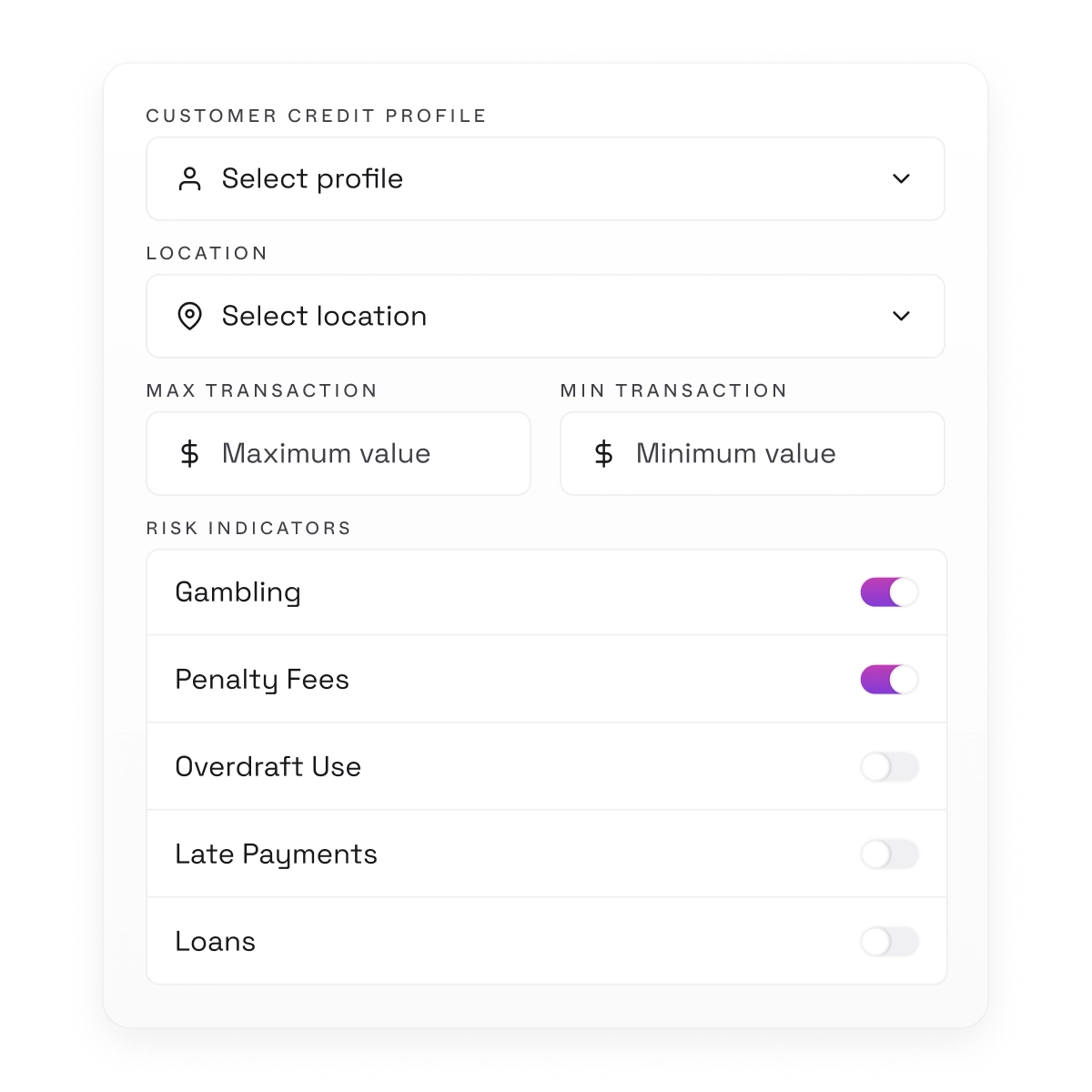Click the Late Payments label
The width and height of the screenshot is (1092, 1092).
pos(276,854)
